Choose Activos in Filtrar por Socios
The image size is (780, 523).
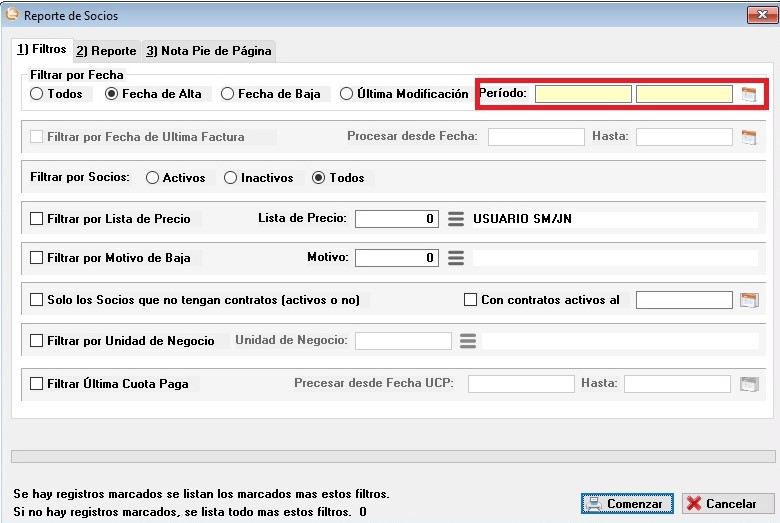click(x=152, y=178)
